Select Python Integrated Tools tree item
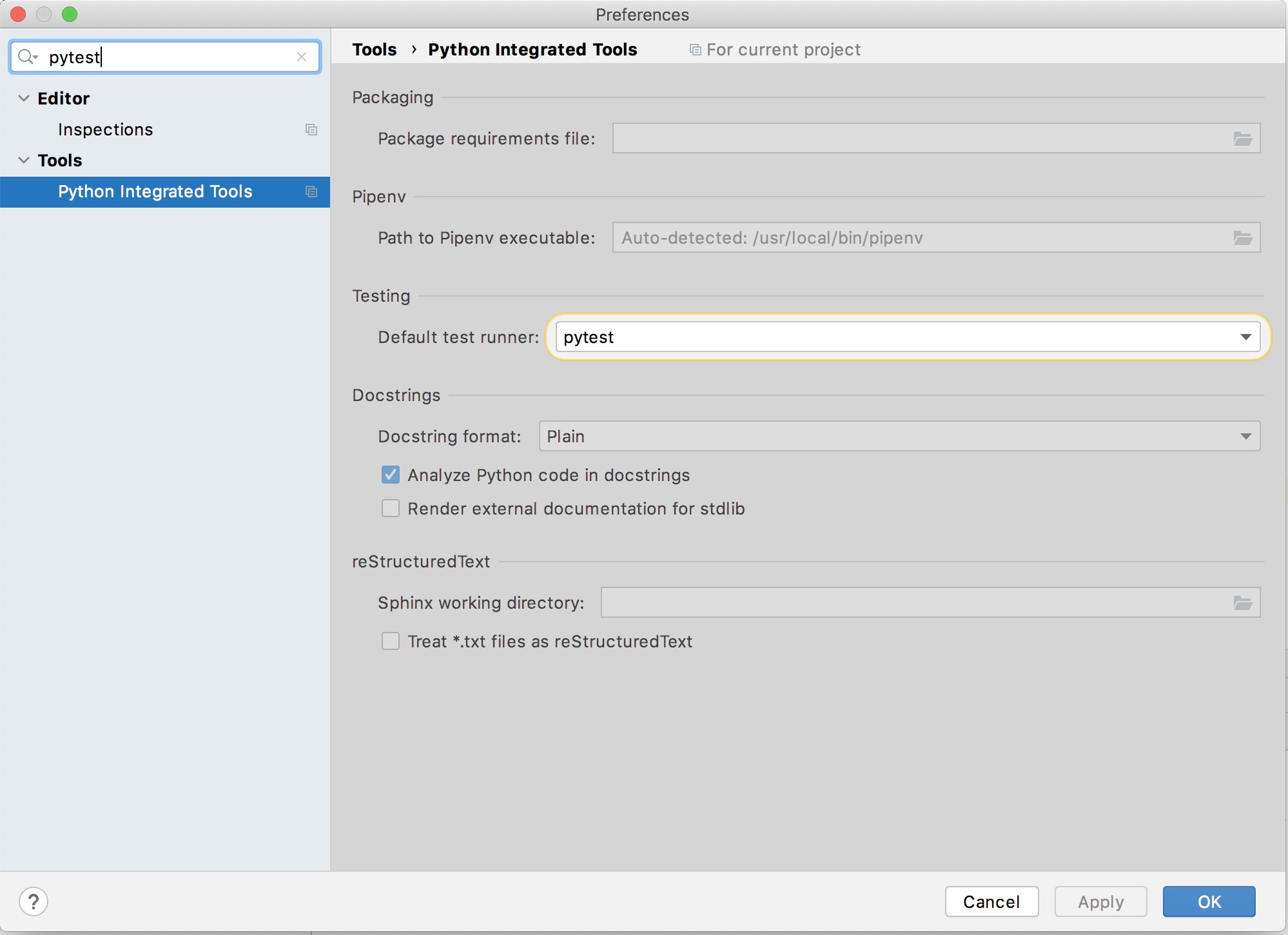1288x935 pixels. tap(155, 192)
